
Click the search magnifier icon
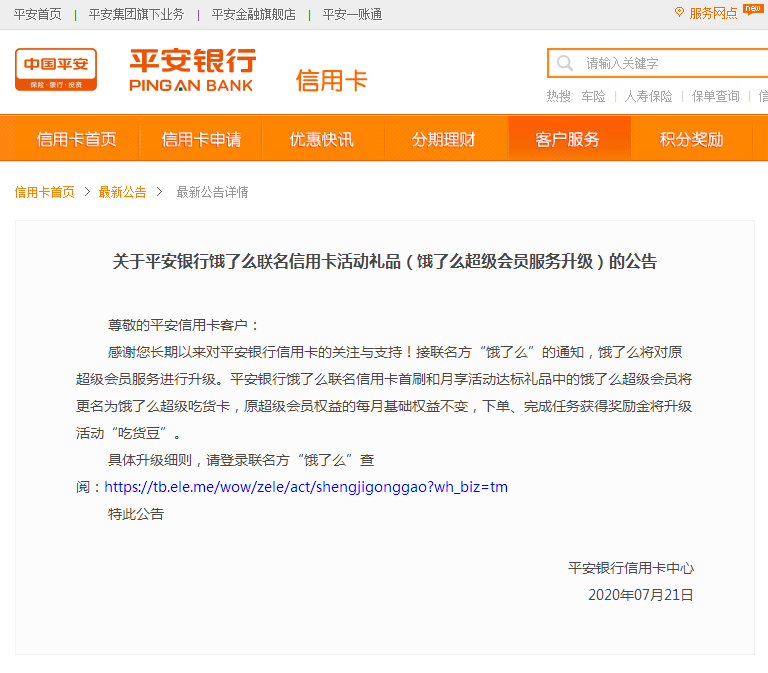click(565, 63)
